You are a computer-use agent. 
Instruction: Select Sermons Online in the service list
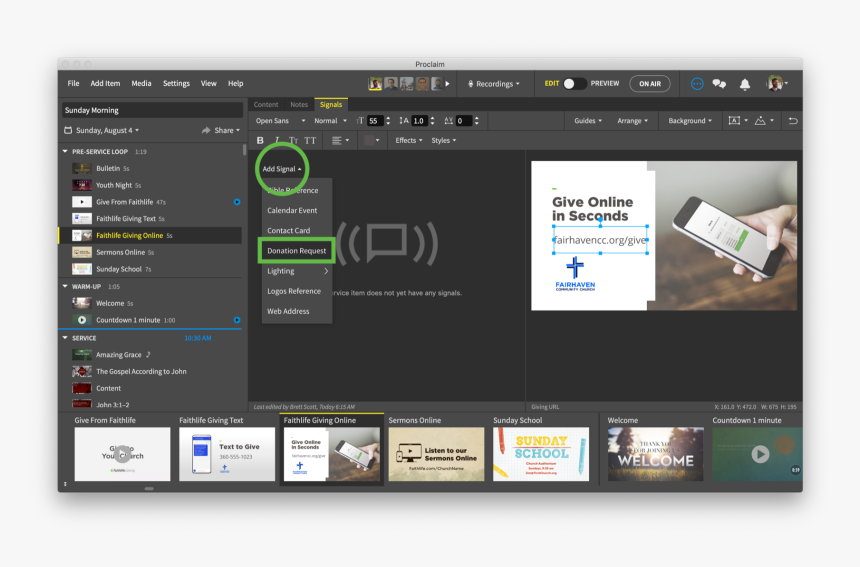tap(150, 252)
